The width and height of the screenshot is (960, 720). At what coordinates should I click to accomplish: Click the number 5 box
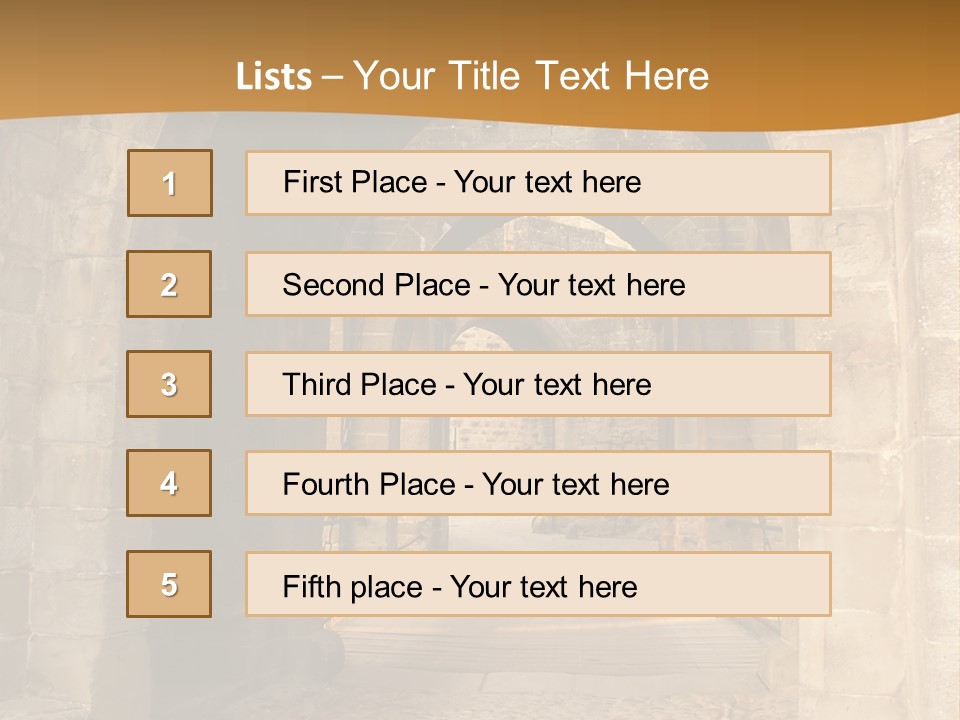point(169,584)
